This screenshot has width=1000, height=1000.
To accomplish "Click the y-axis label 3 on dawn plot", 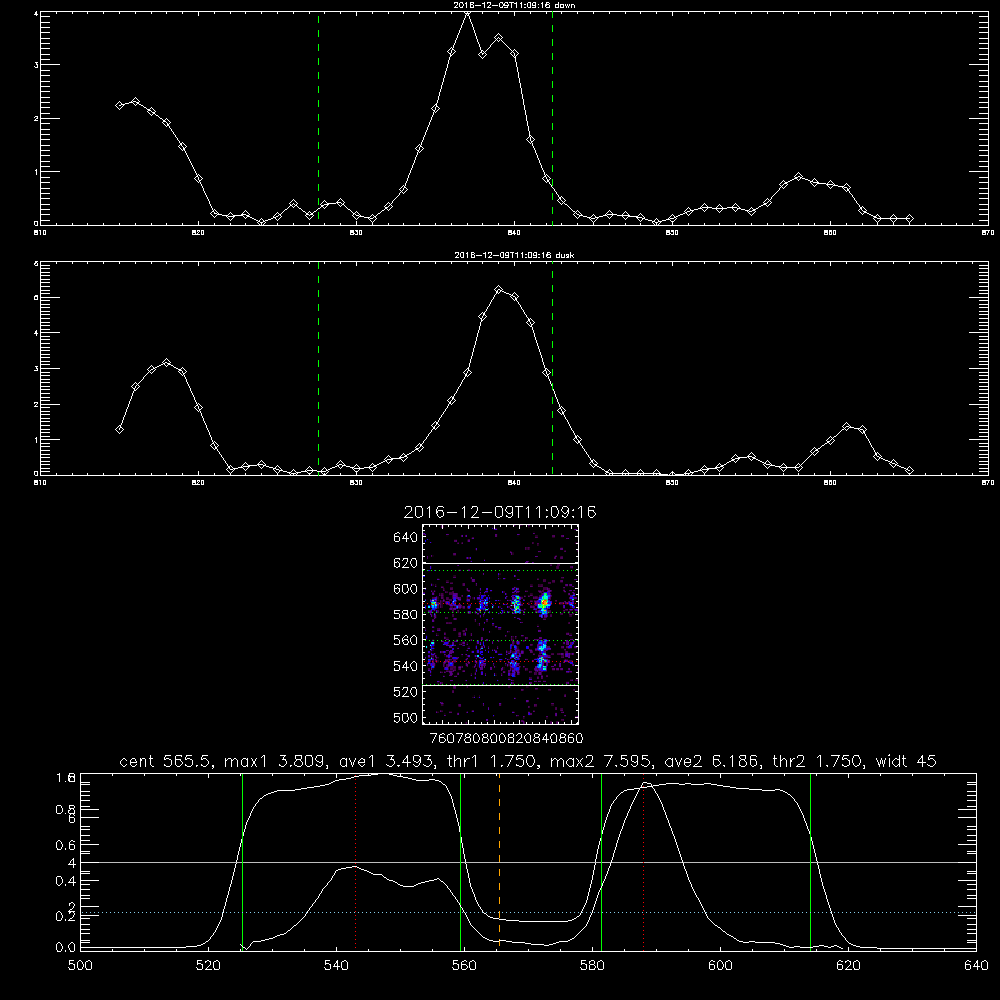I will (36, 65).
